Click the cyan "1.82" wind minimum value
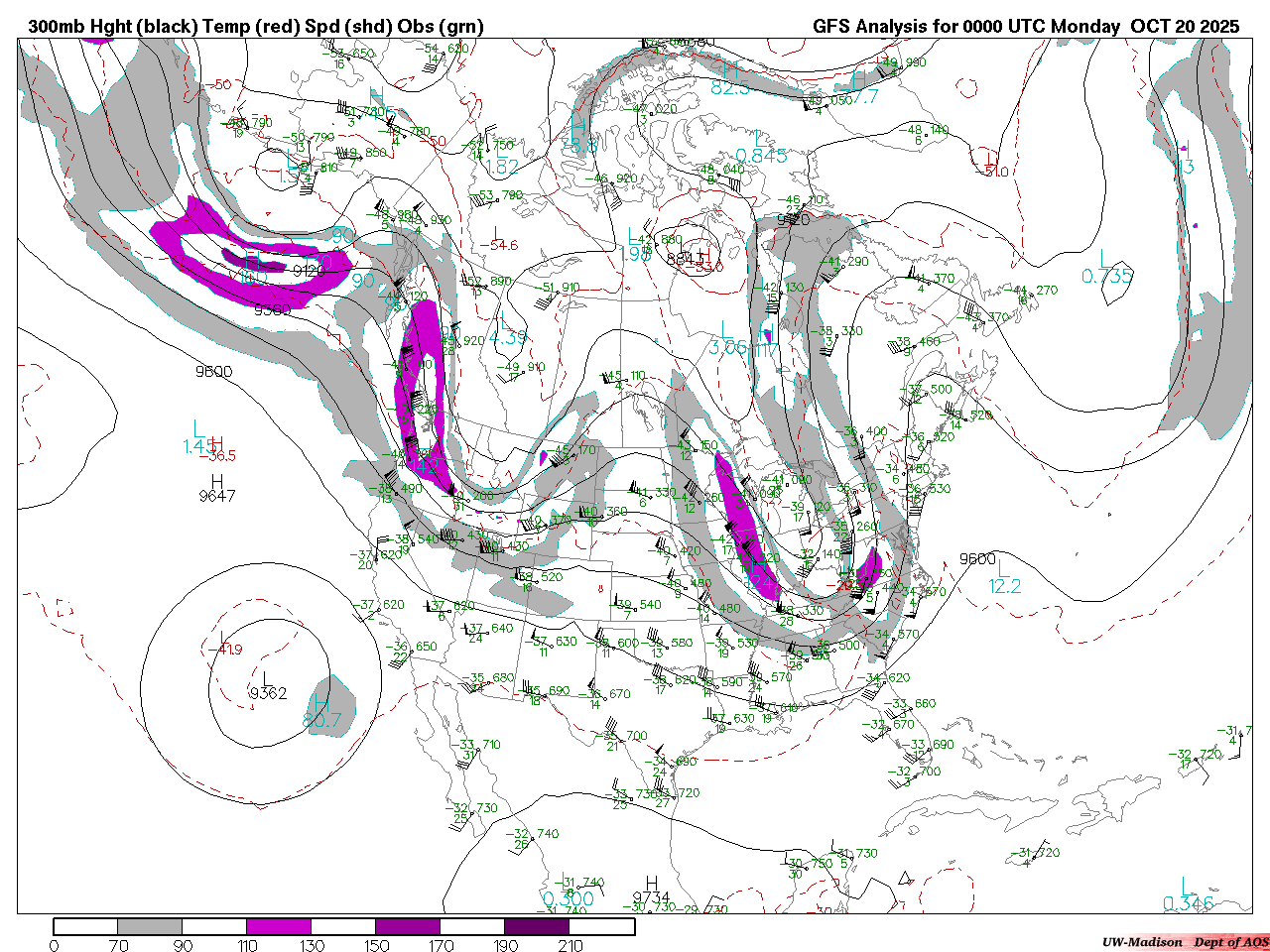The width and height of the screenshot is (1270, 952). 502,167
